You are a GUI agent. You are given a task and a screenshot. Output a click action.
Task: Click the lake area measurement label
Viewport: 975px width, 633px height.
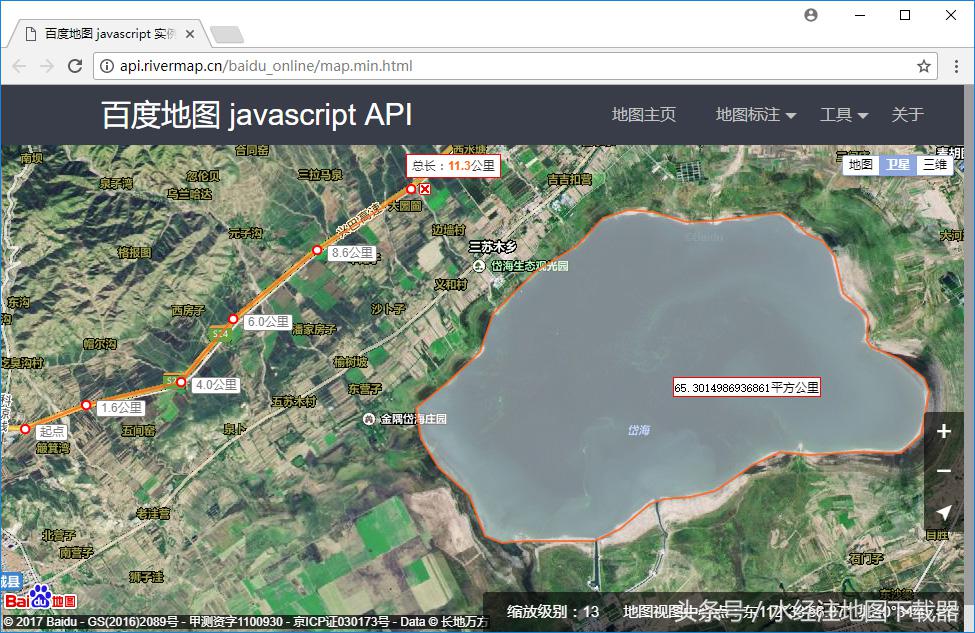click(747, 387)
